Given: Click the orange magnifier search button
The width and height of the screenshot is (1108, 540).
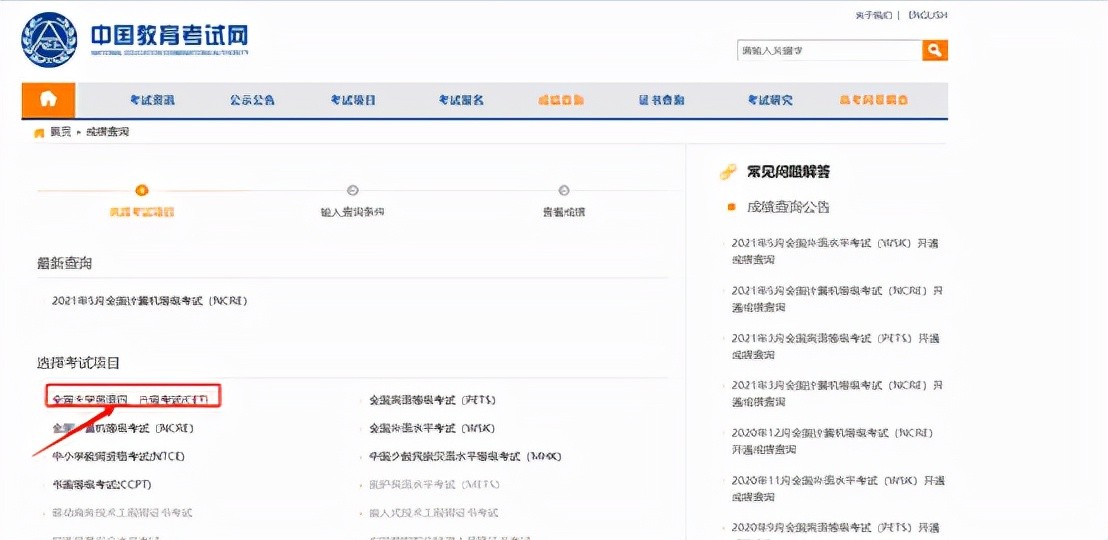Looking at the screenshot, I should pyautogui.click(x=934, y=50).
